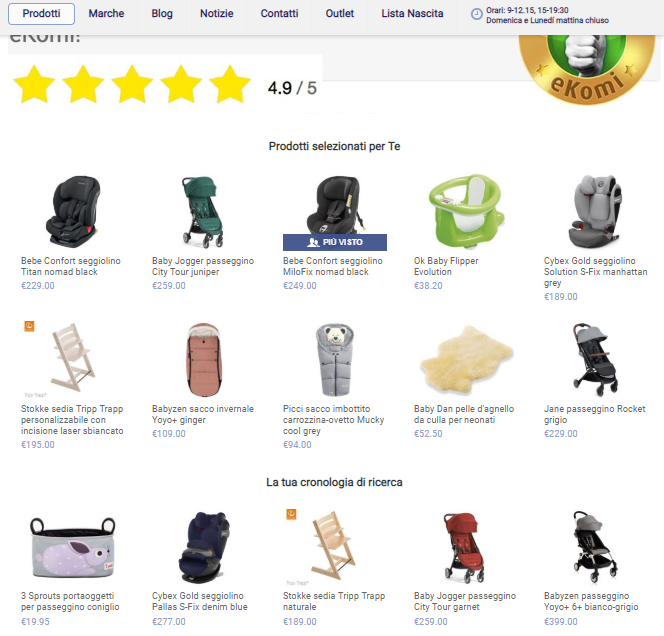The height and width of the screenshot is (636, 664).
Task: Open the Prodotti menu
Action: pos(42,14)
